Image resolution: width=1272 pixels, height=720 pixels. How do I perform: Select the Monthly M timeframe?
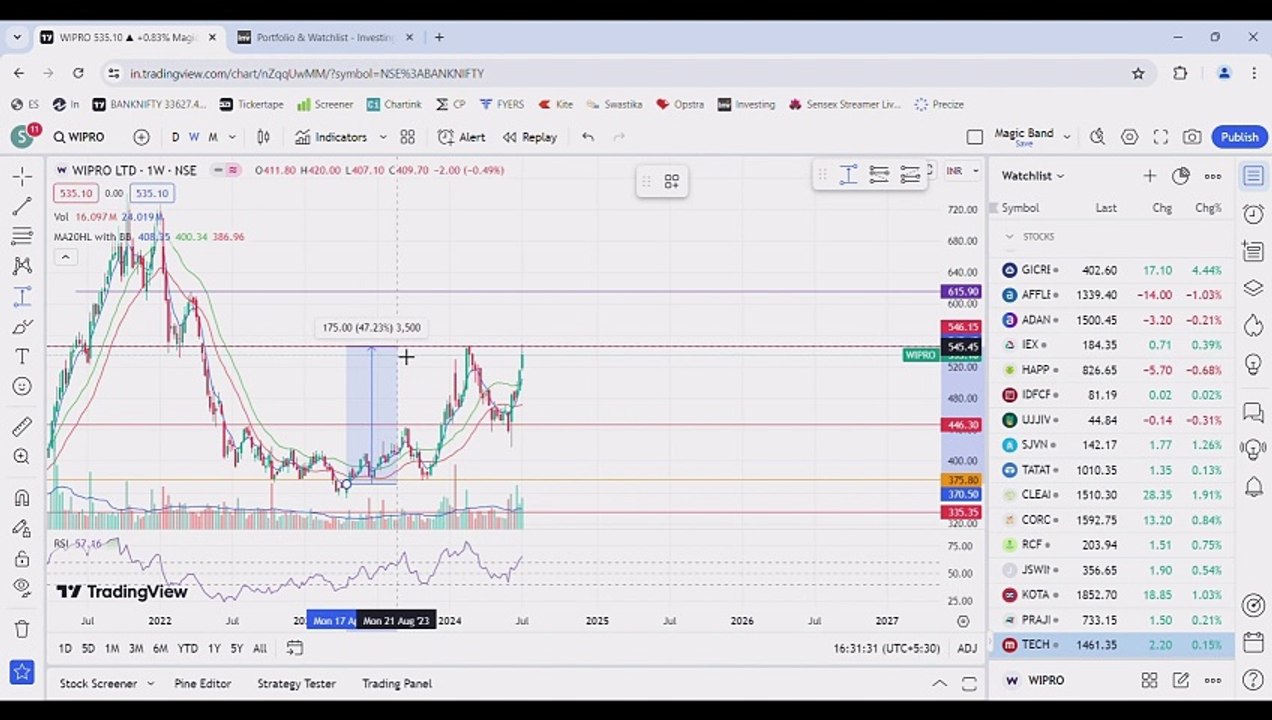coord(213,137)
